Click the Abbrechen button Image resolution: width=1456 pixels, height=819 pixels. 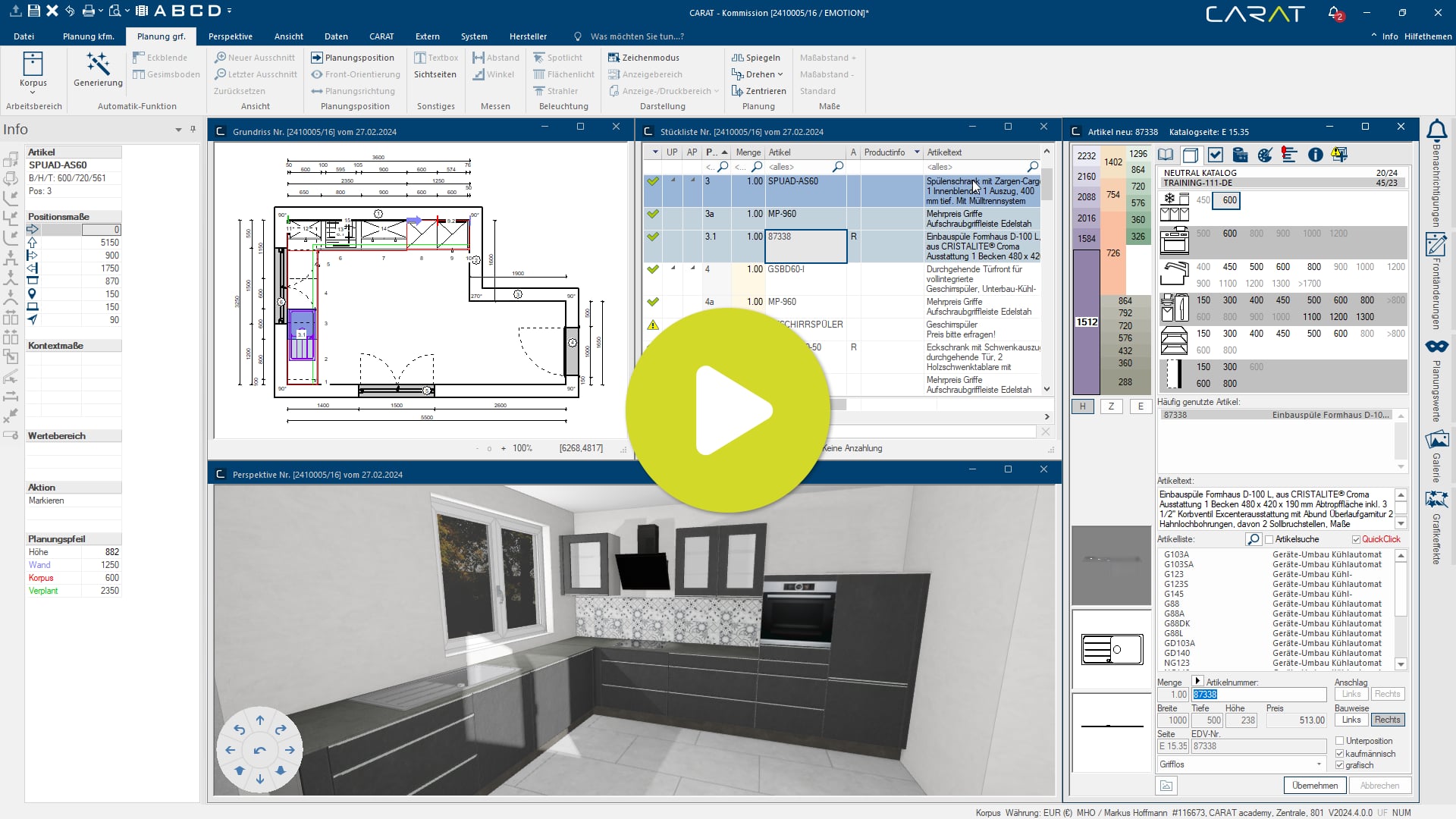tap(1379, 786)
